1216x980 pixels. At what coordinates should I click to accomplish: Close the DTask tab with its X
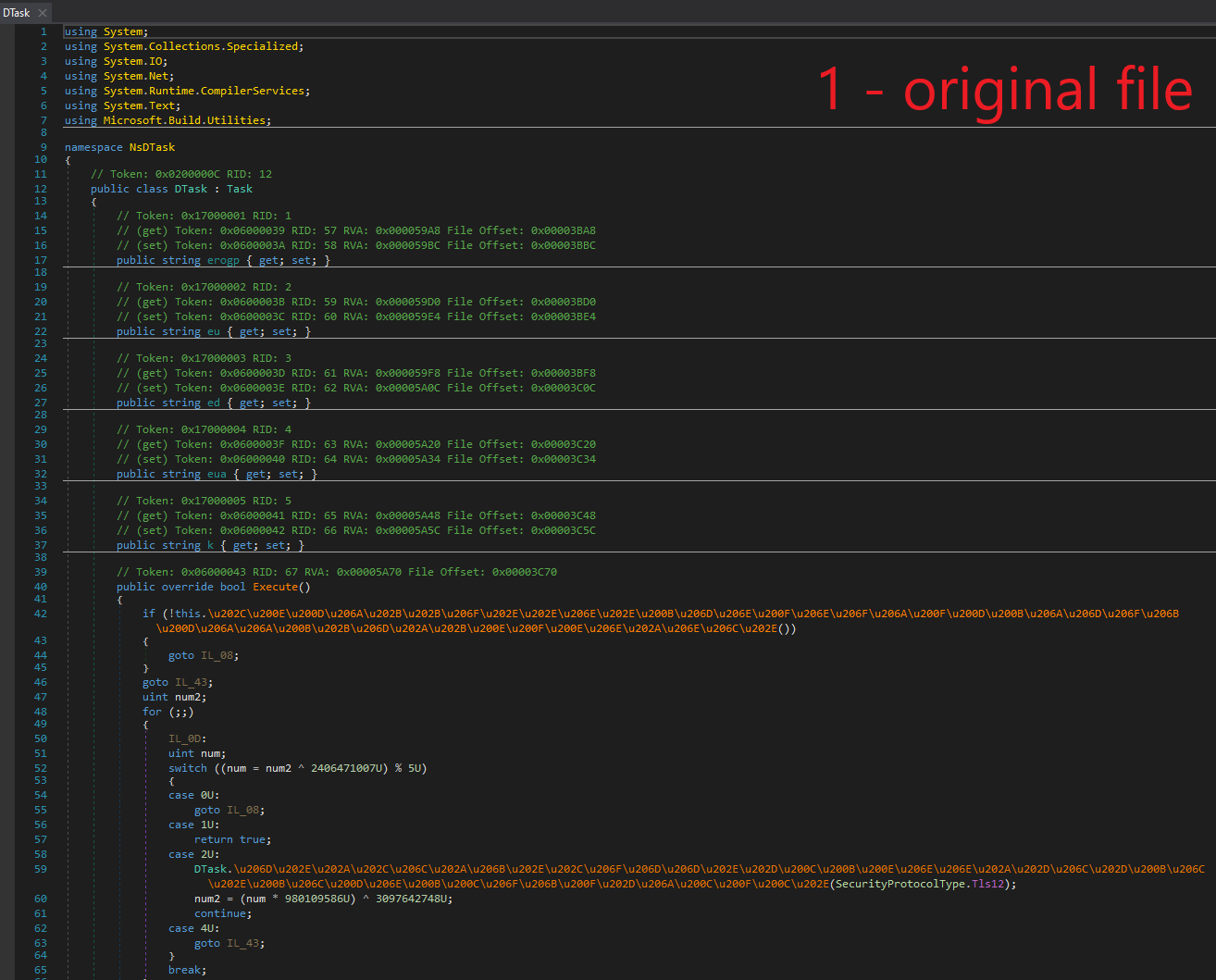(x=41, y=13)
